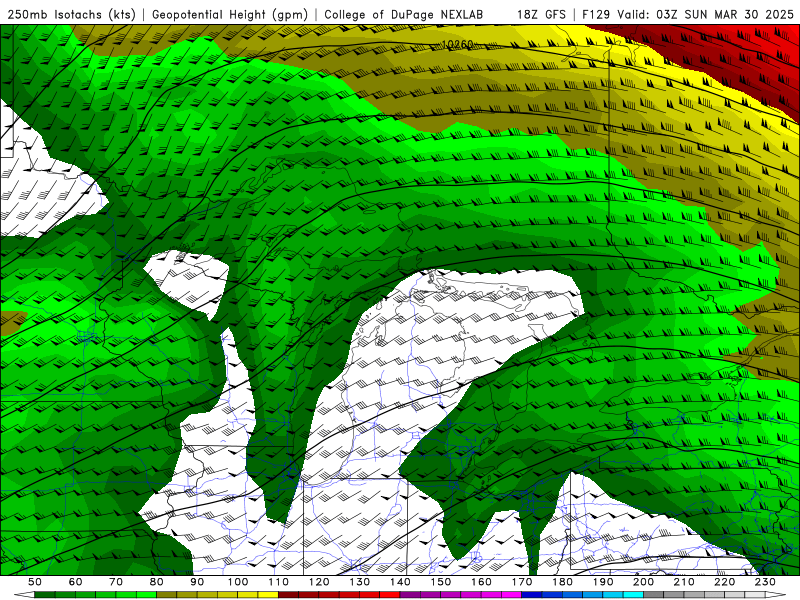Click the 190 knot scale label
Image resolution: width=800 pixels, height=600 pixels.
603,582
